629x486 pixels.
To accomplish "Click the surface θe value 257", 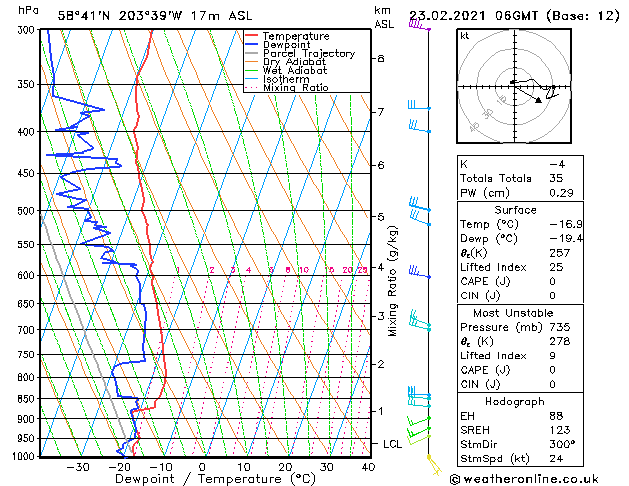I will tap(560, 253).
